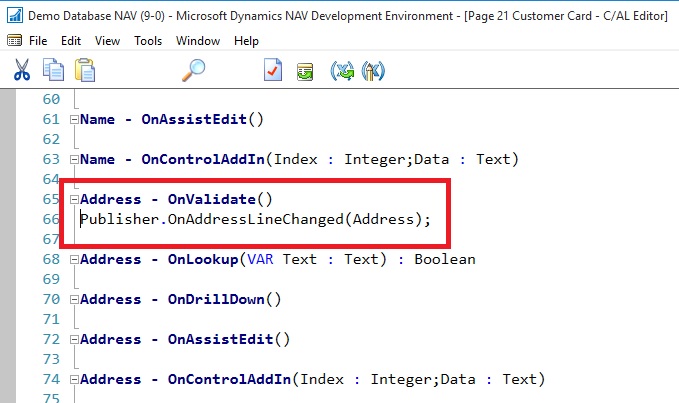Click the Copy icon in toolbar

(x=53, y=70)
